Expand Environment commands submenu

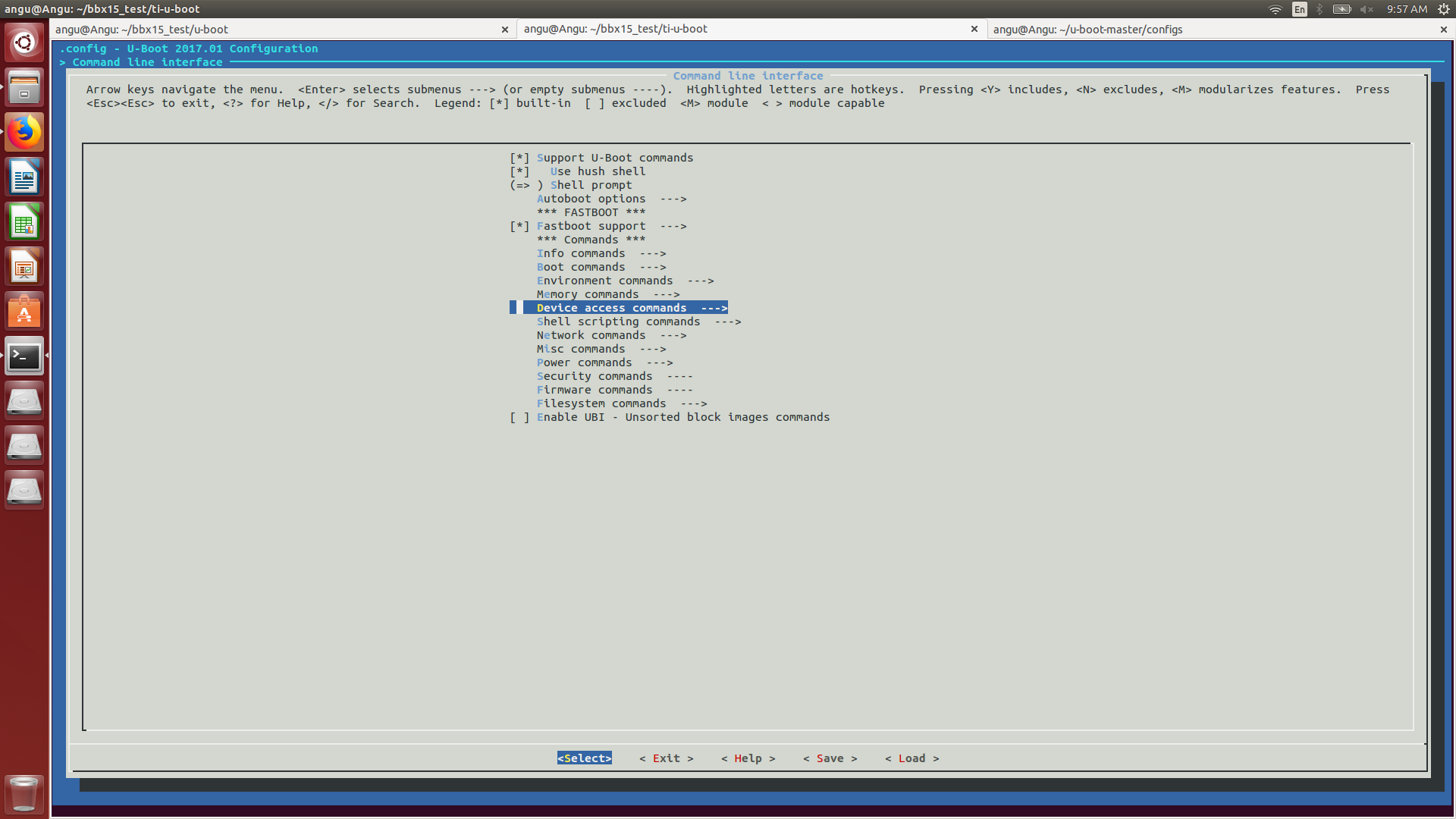626,281
